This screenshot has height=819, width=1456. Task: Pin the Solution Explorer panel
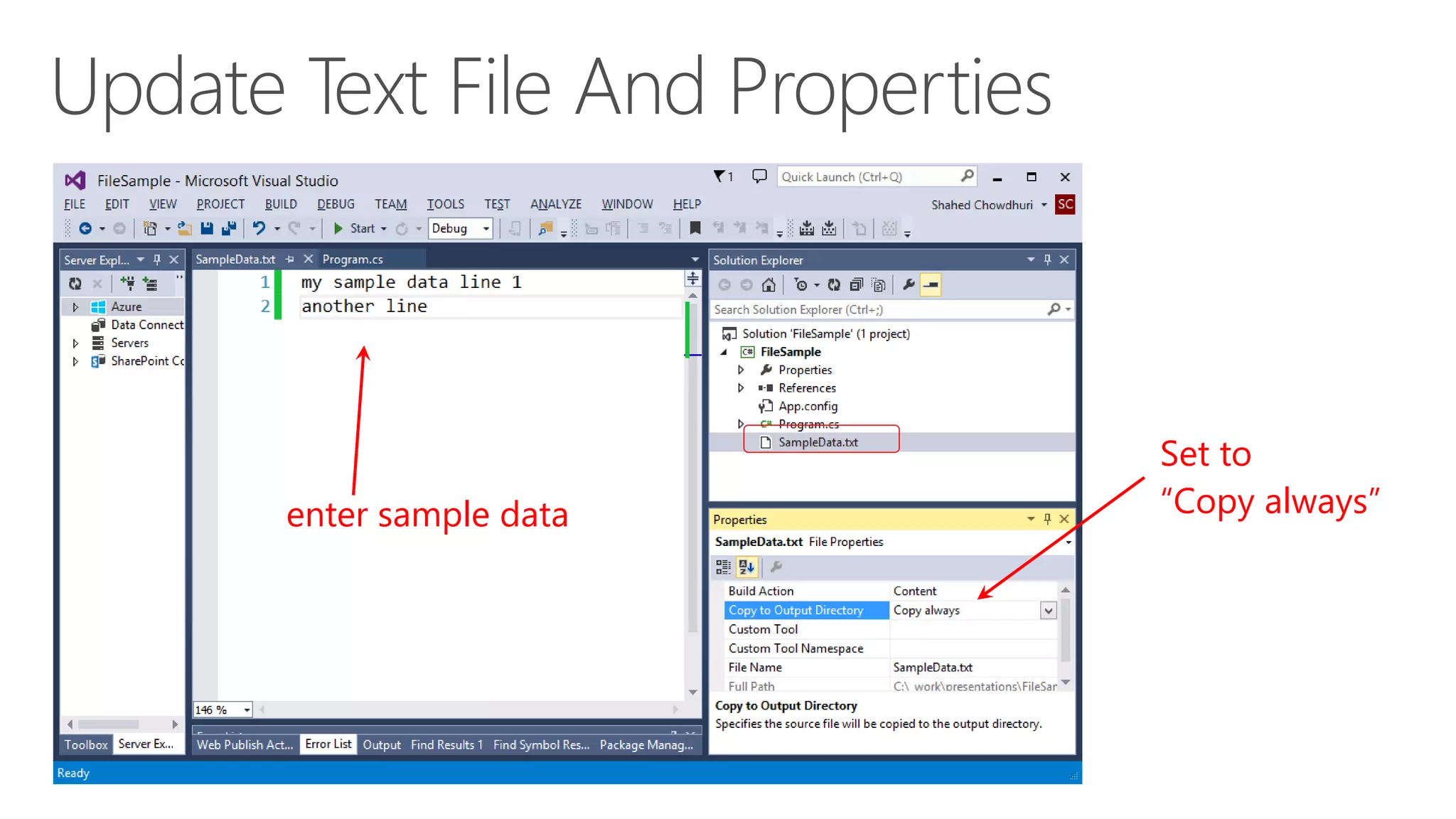point(1047,260)
